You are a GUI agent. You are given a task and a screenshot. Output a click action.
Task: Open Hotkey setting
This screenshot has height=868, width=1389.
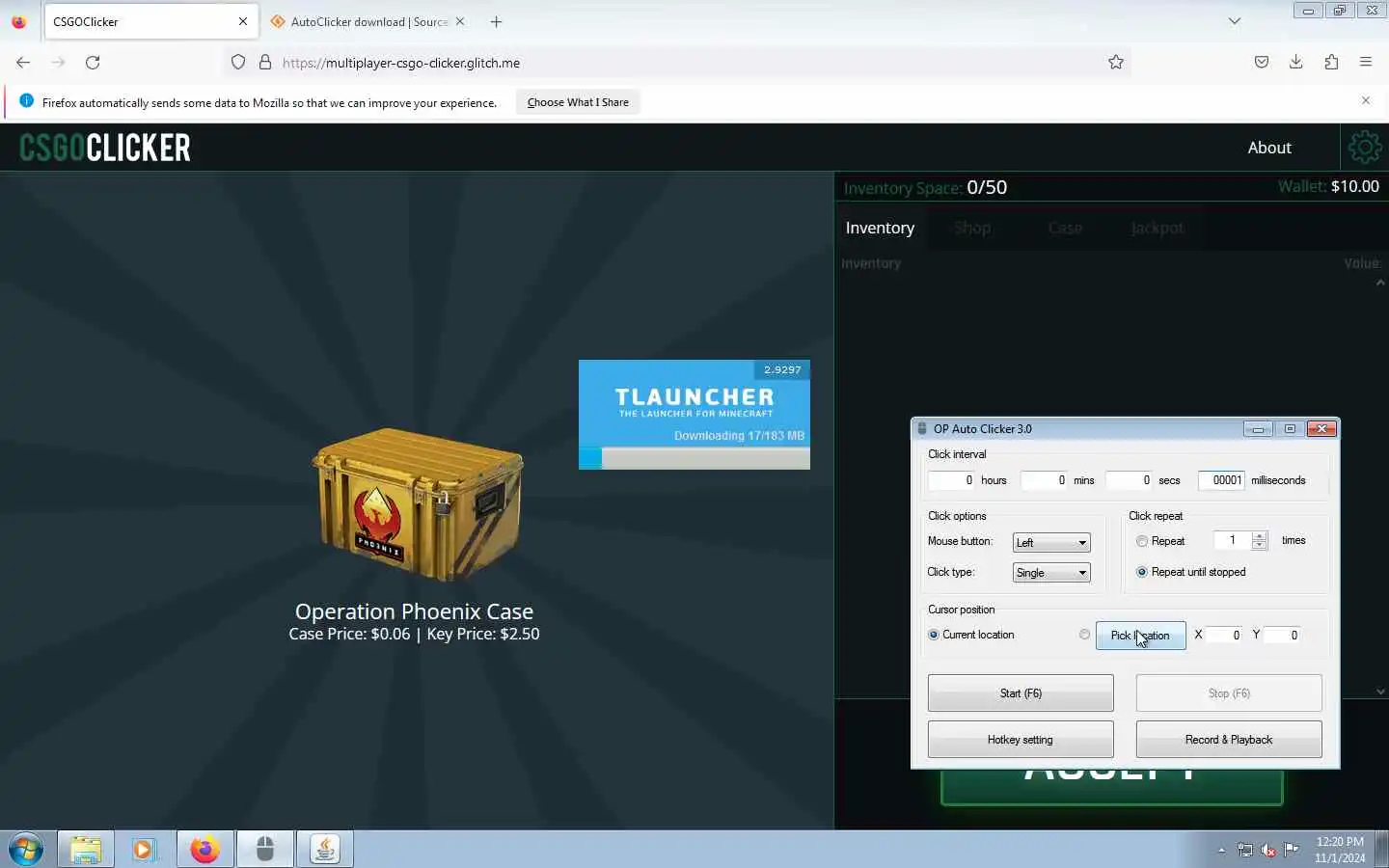[x=1021, y=740]
